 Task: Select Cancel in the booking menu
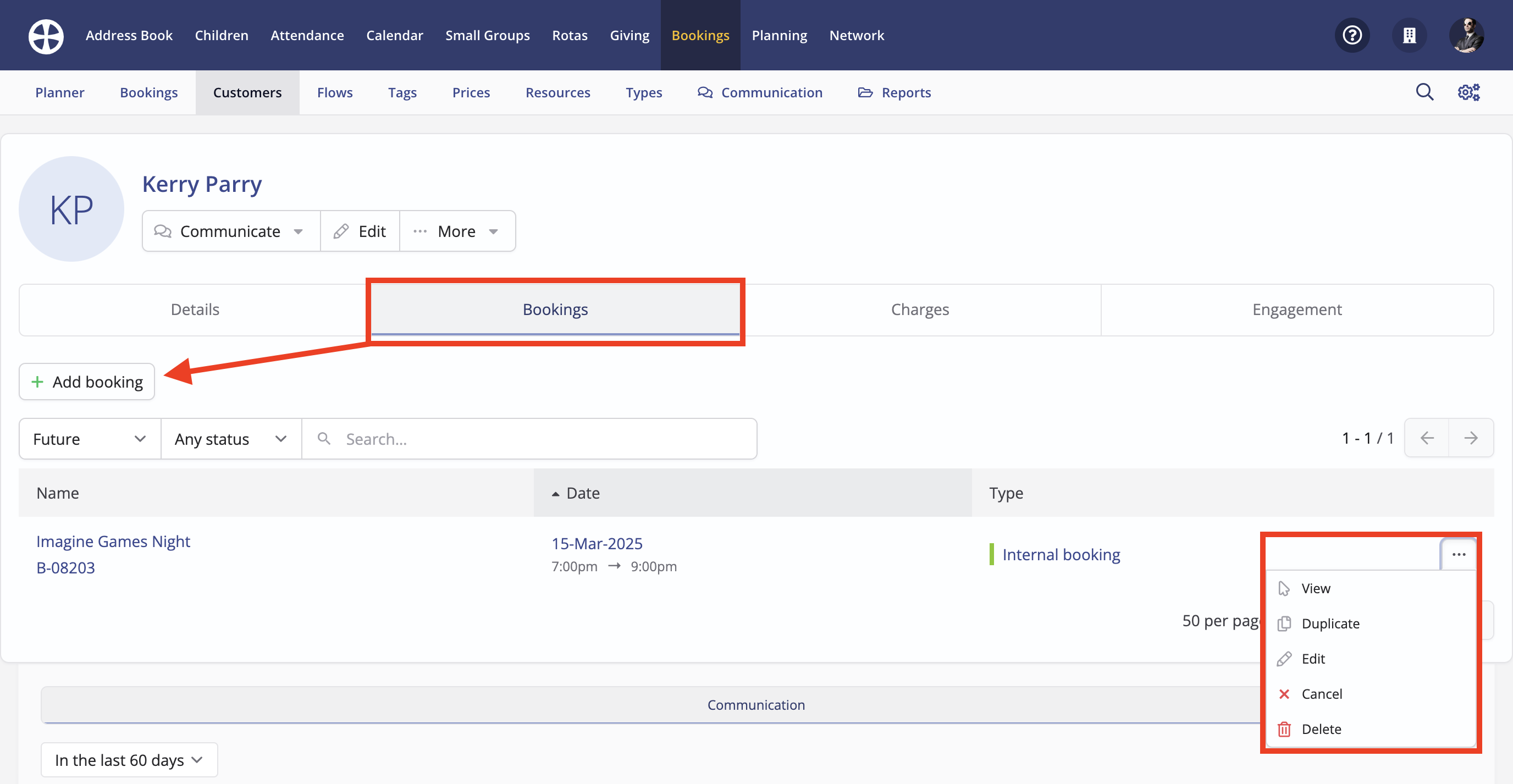tap(1322, 694)
